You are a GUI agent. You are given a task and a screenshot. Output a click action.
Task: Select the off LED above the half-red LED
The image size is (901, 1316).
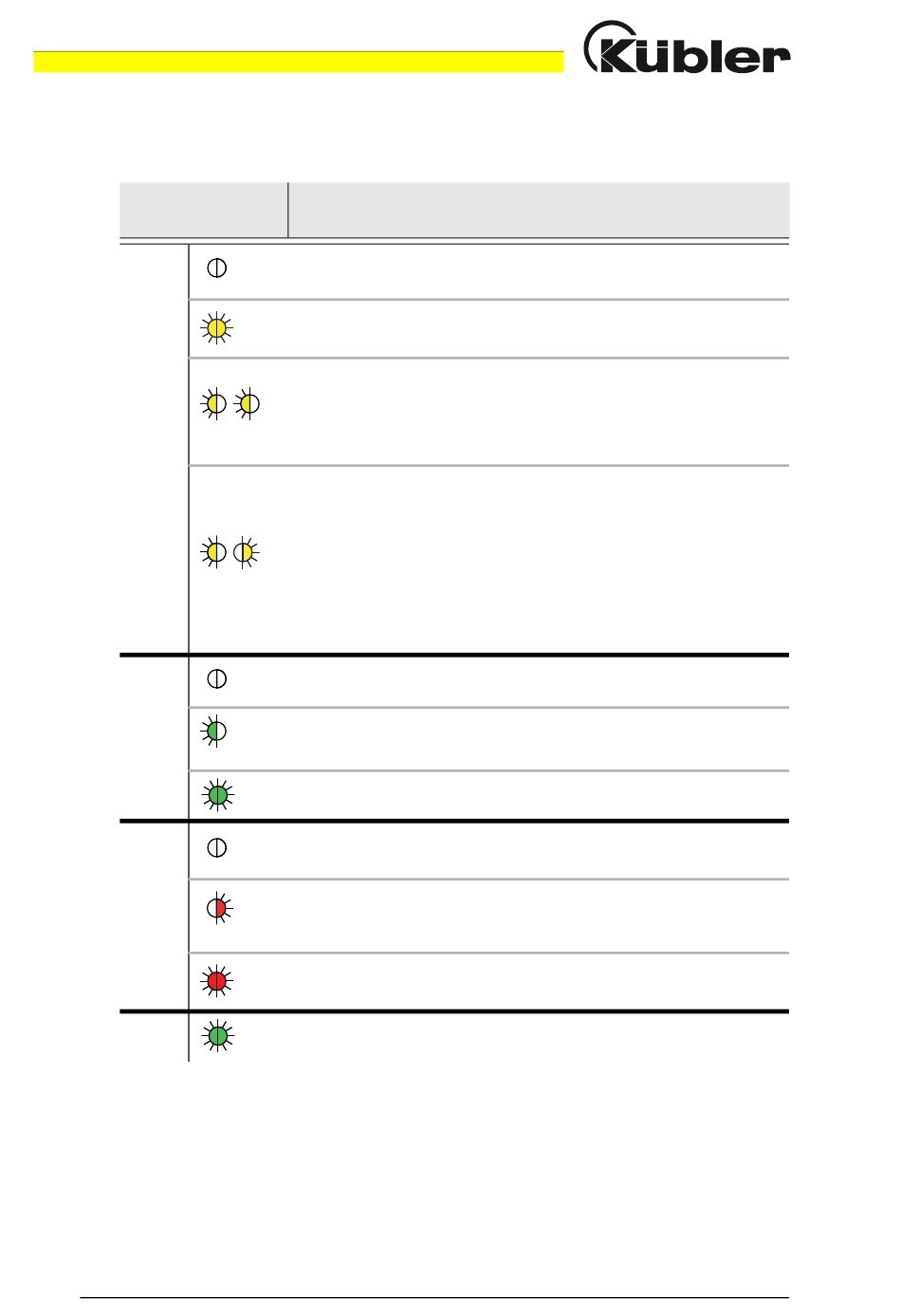tap(216, 848)
